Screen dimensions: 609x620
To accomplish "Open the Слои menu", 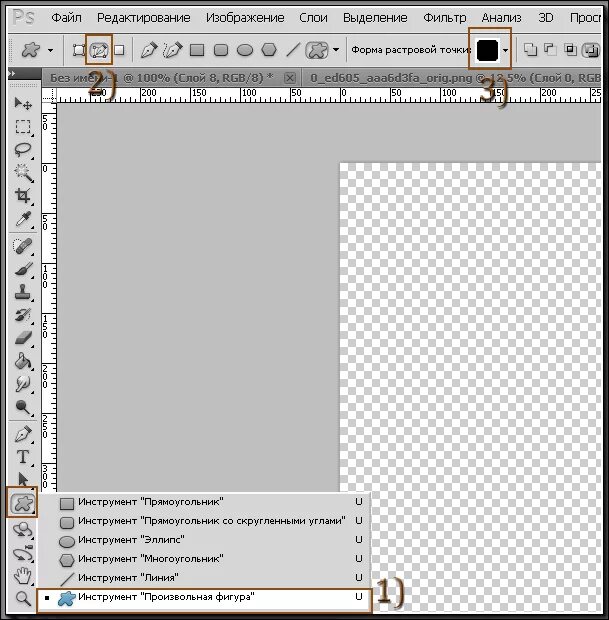I will (313, 18).
